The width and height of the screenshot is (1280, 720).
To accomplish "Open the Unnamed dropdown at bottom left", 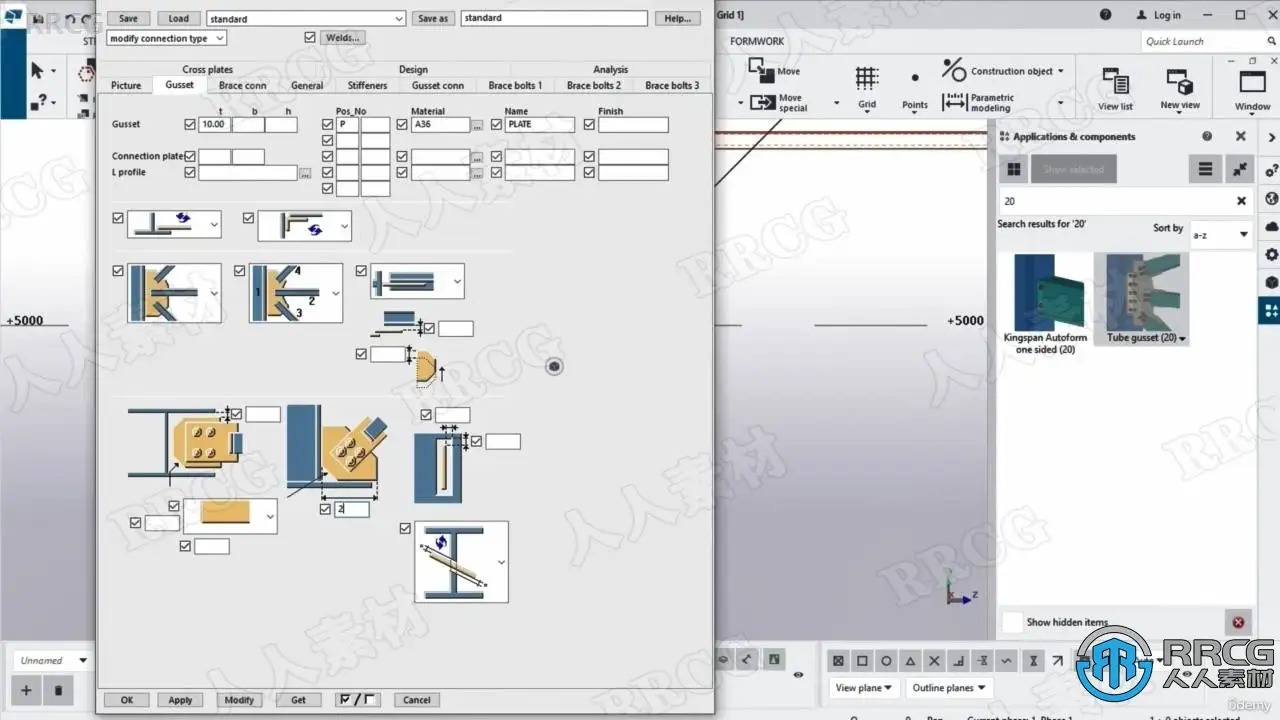I will coord(52,660).
